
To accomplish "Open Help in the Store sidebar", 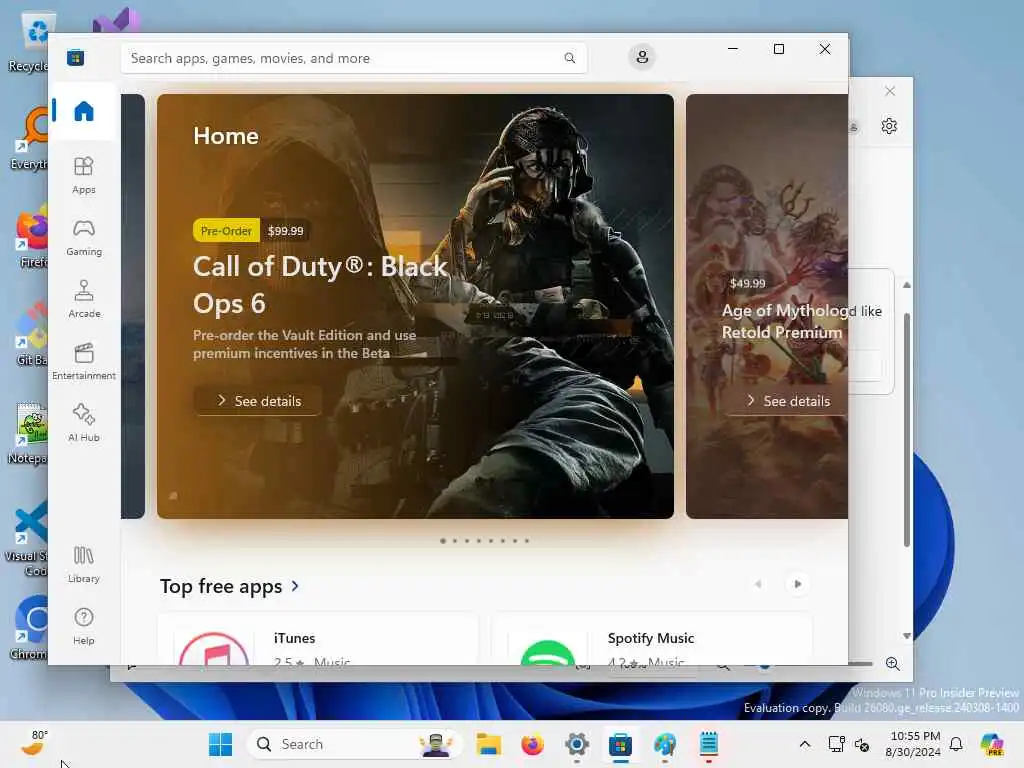I will point(84,626).
